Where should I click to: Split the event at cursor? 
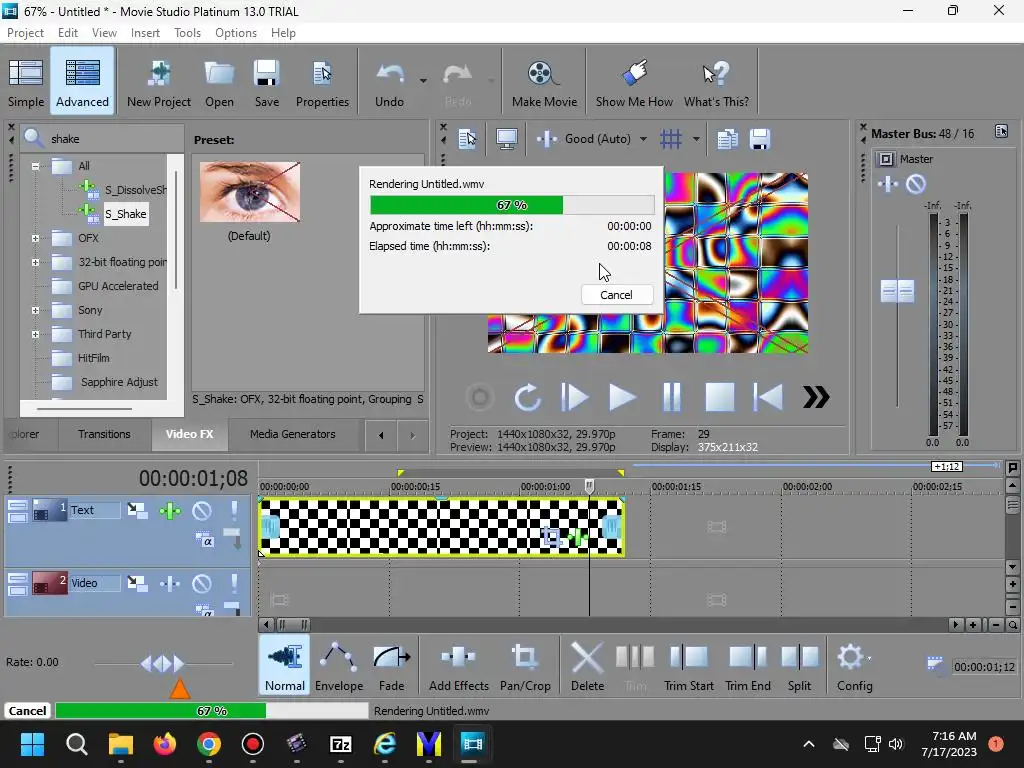[x=799, y=666]
